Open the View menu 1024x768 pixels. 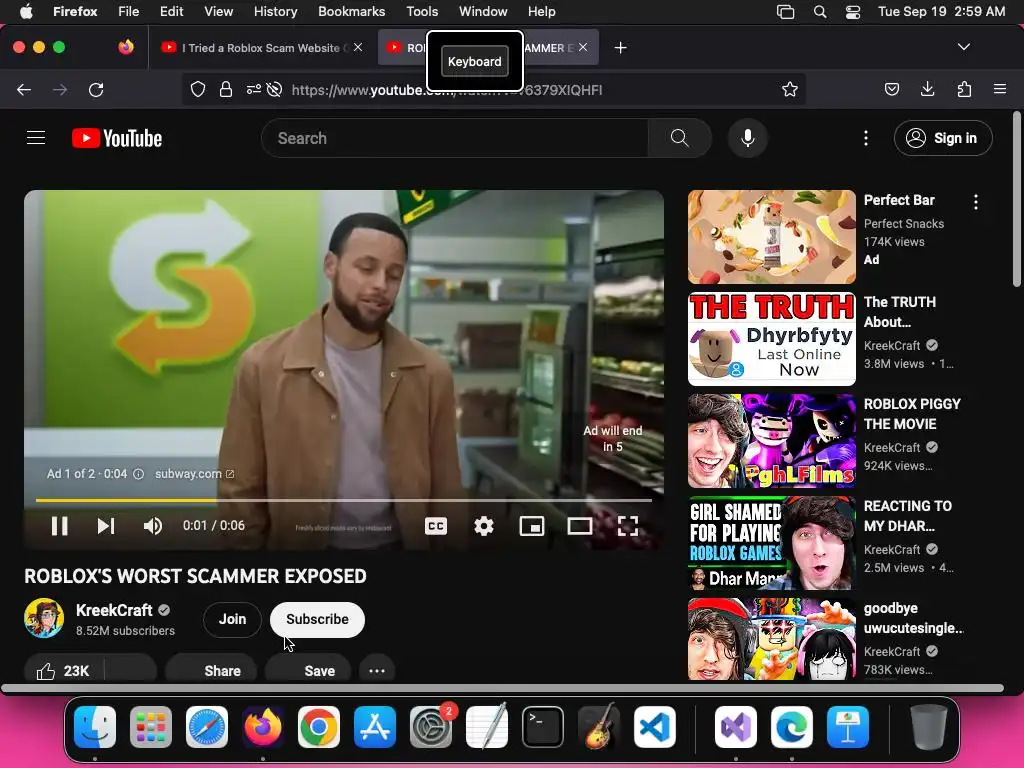pos(218,11)
